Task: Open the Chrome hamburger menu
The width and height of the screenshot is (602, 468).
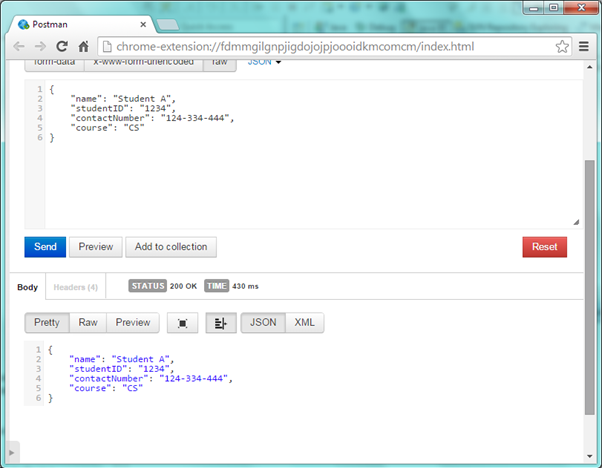Action: pos(585,46)
